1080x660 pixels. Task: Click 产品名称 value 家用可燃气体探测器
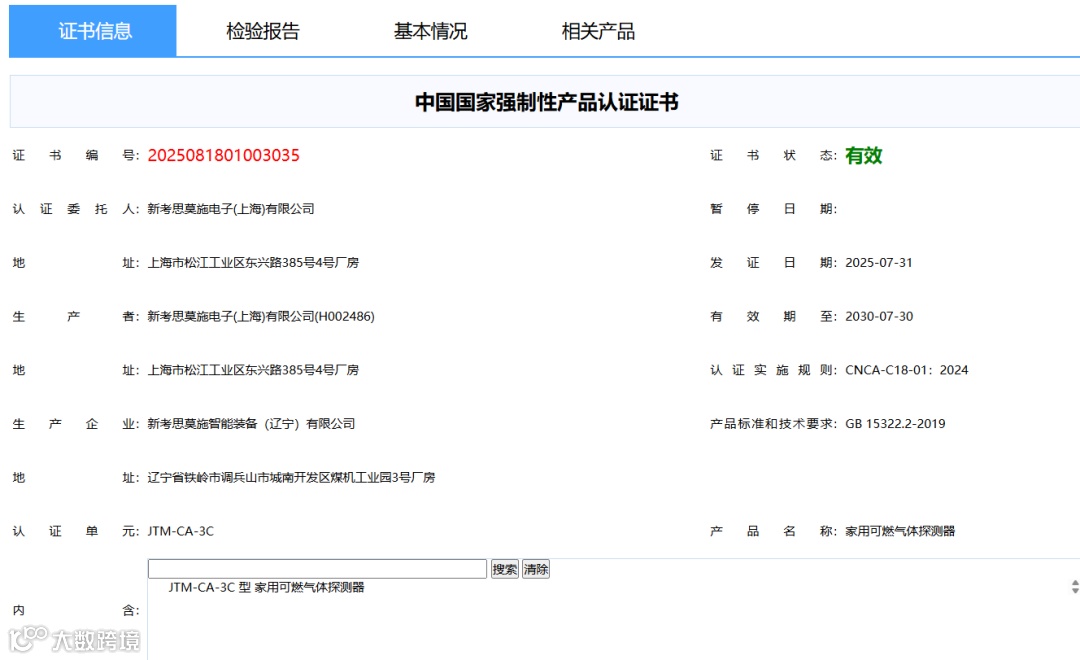(900, 531)
